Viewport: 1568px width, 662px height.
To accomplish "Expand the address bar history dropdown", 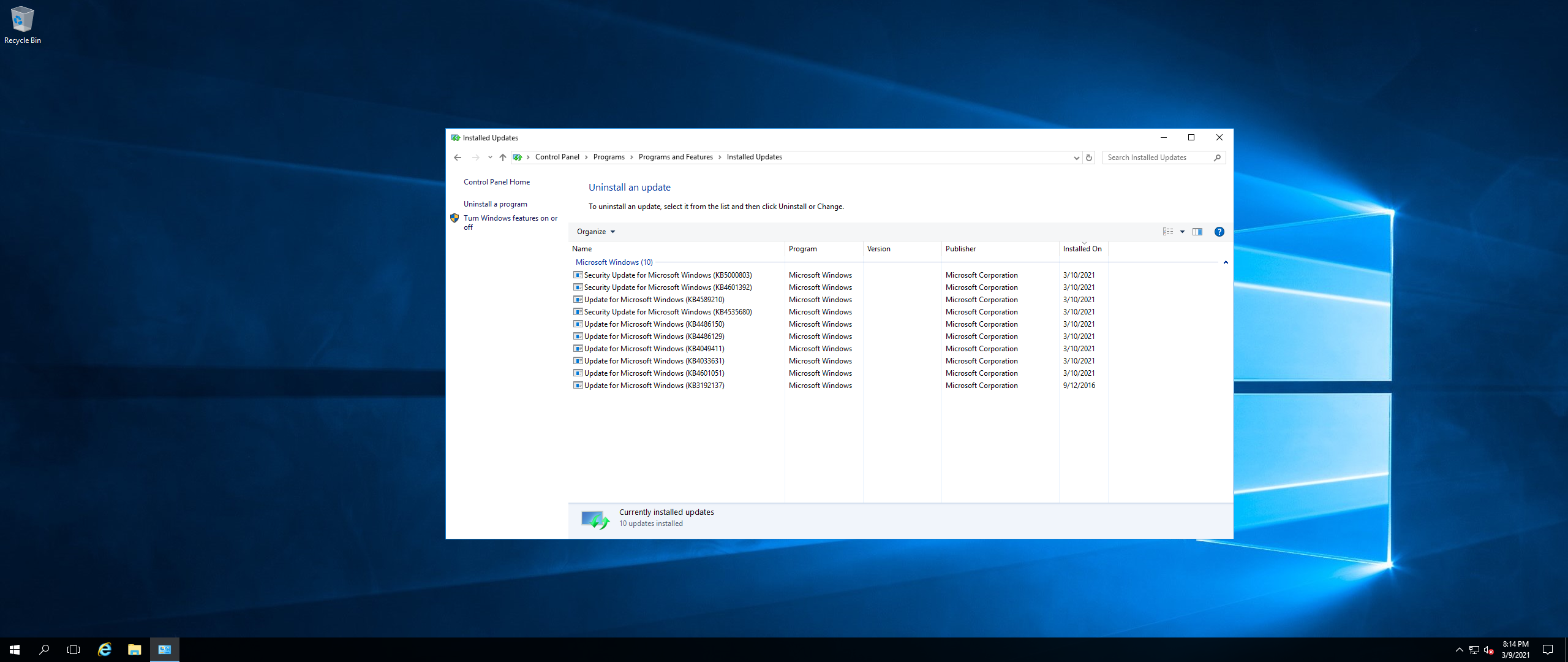I will (x=1076, y=158).
